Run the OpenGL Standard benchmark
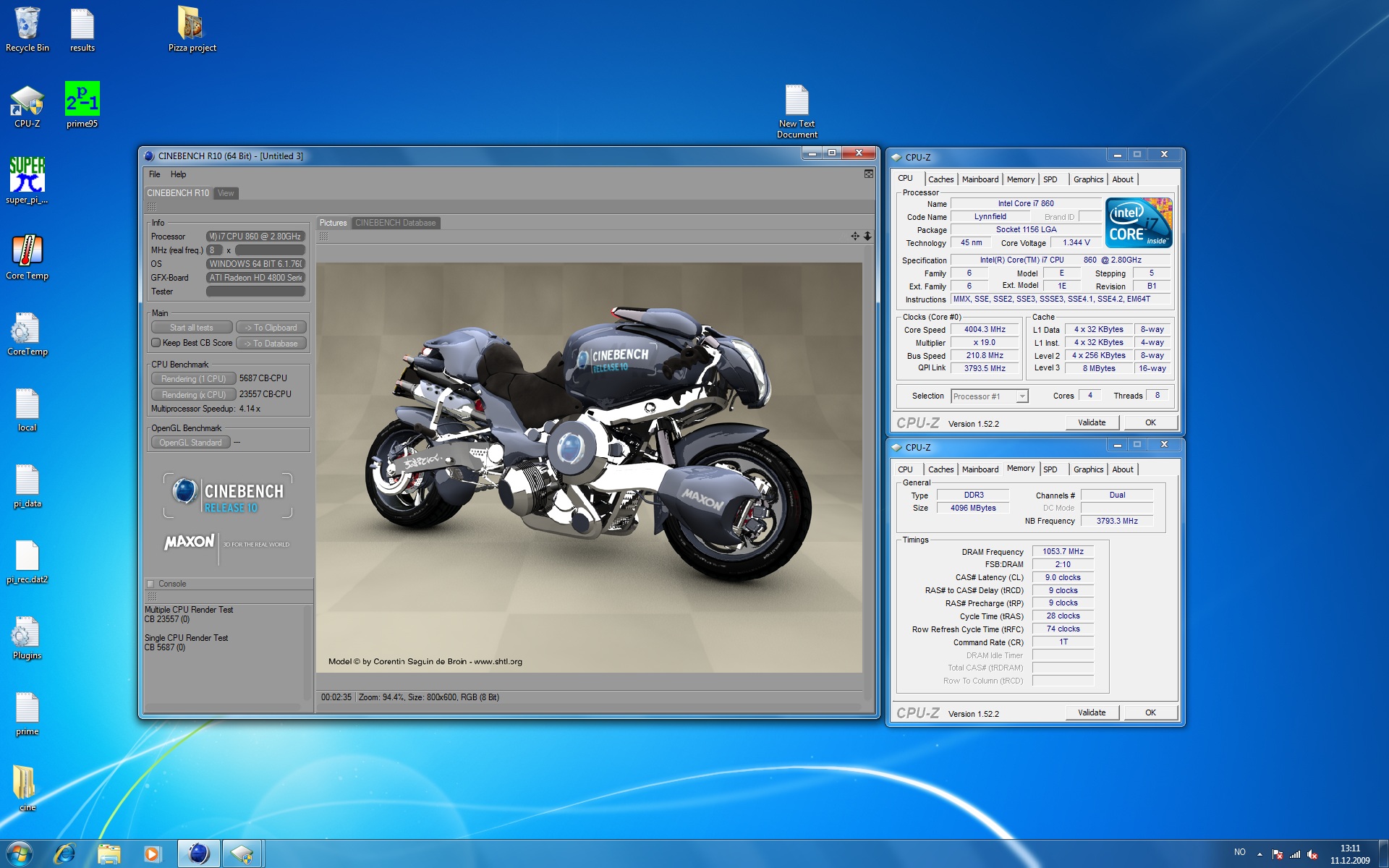 (x=190, y=443)
